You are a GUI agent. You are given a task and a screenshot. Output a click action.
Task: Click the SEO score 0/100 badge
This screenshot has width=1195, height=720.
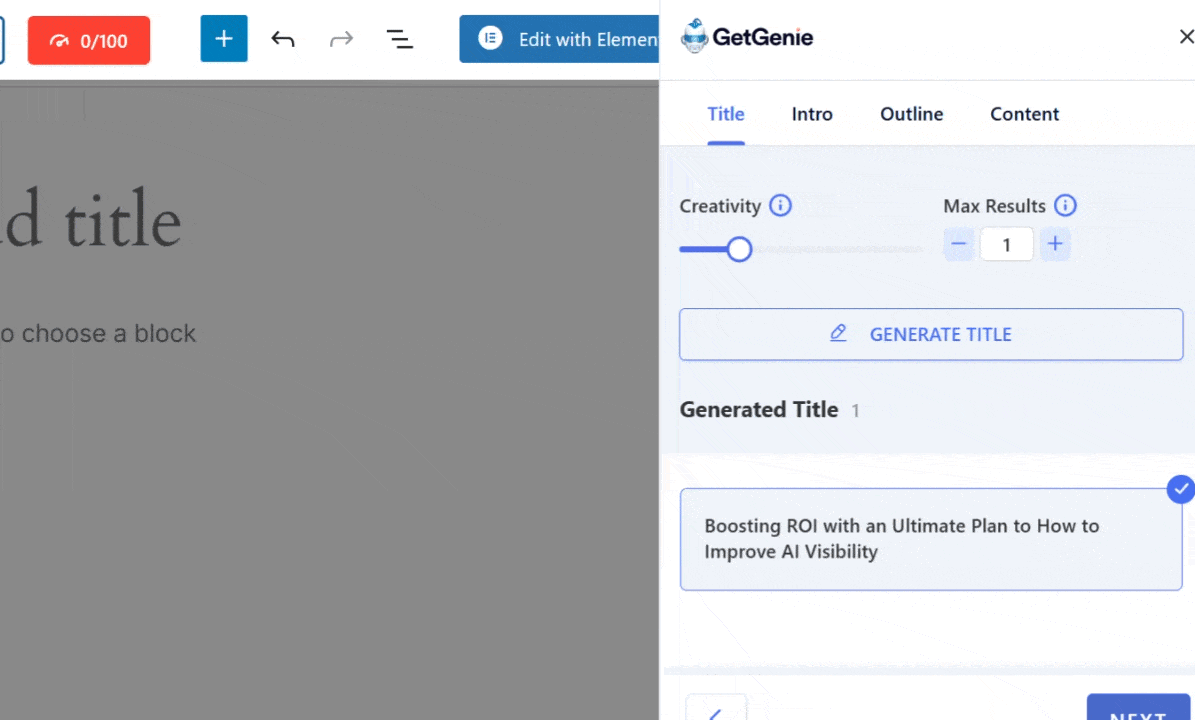point(88,40)
